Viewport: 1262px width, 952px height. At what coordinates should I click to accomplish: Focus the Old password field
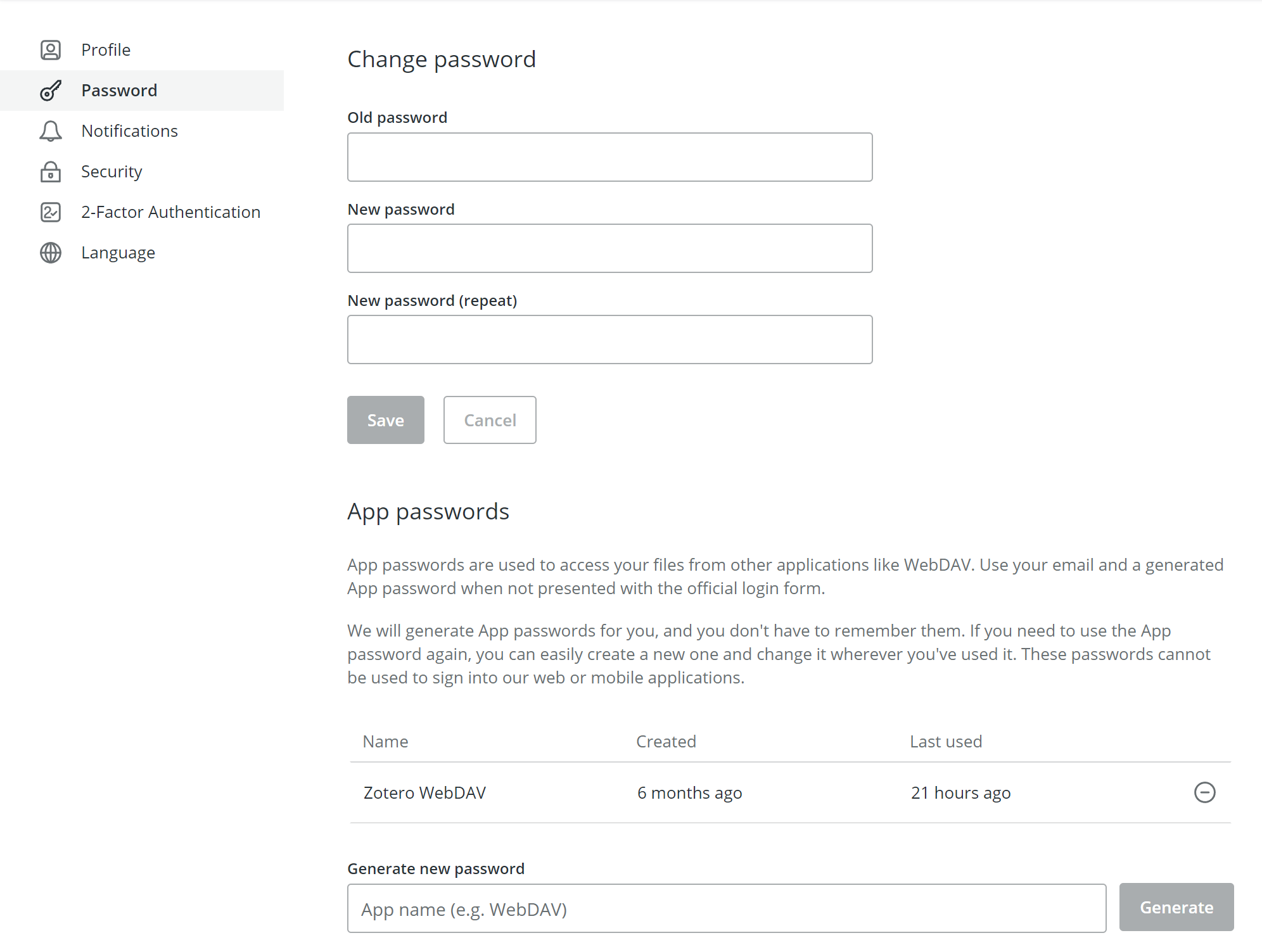(x=609, y=157)
